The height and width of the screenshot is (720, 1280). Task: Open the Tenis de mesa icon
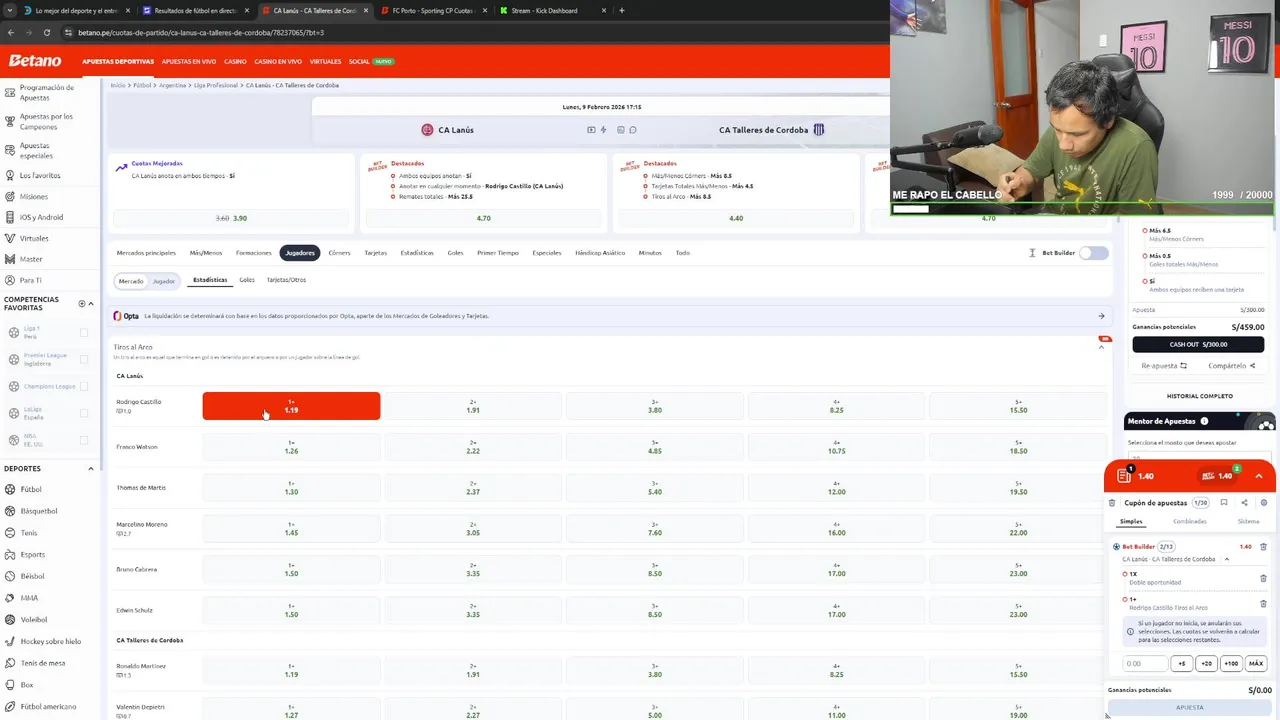pyautogui.click(x=10, y=663)
